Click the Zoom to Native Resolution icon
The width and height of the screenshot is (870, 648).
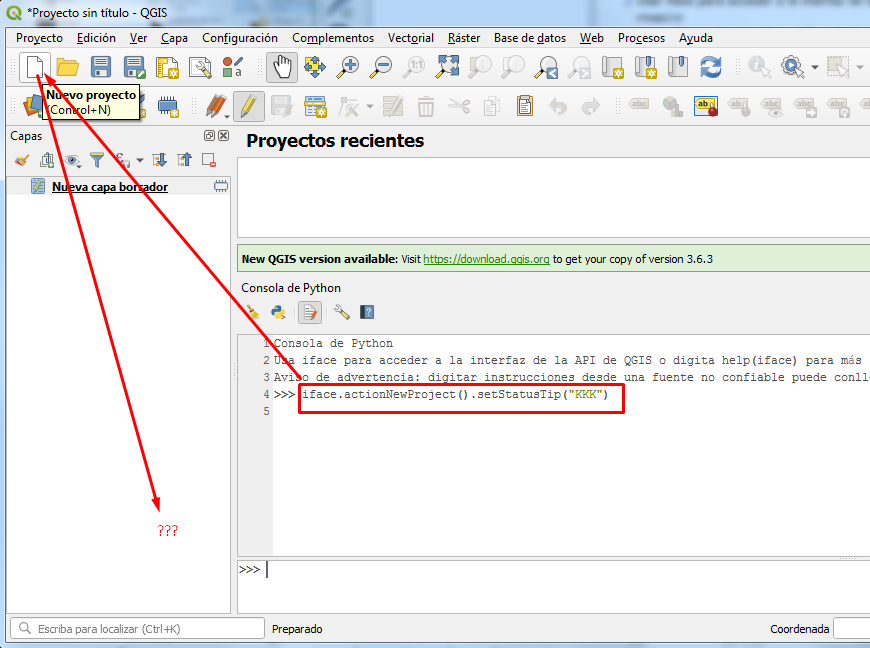coord(414,67)
